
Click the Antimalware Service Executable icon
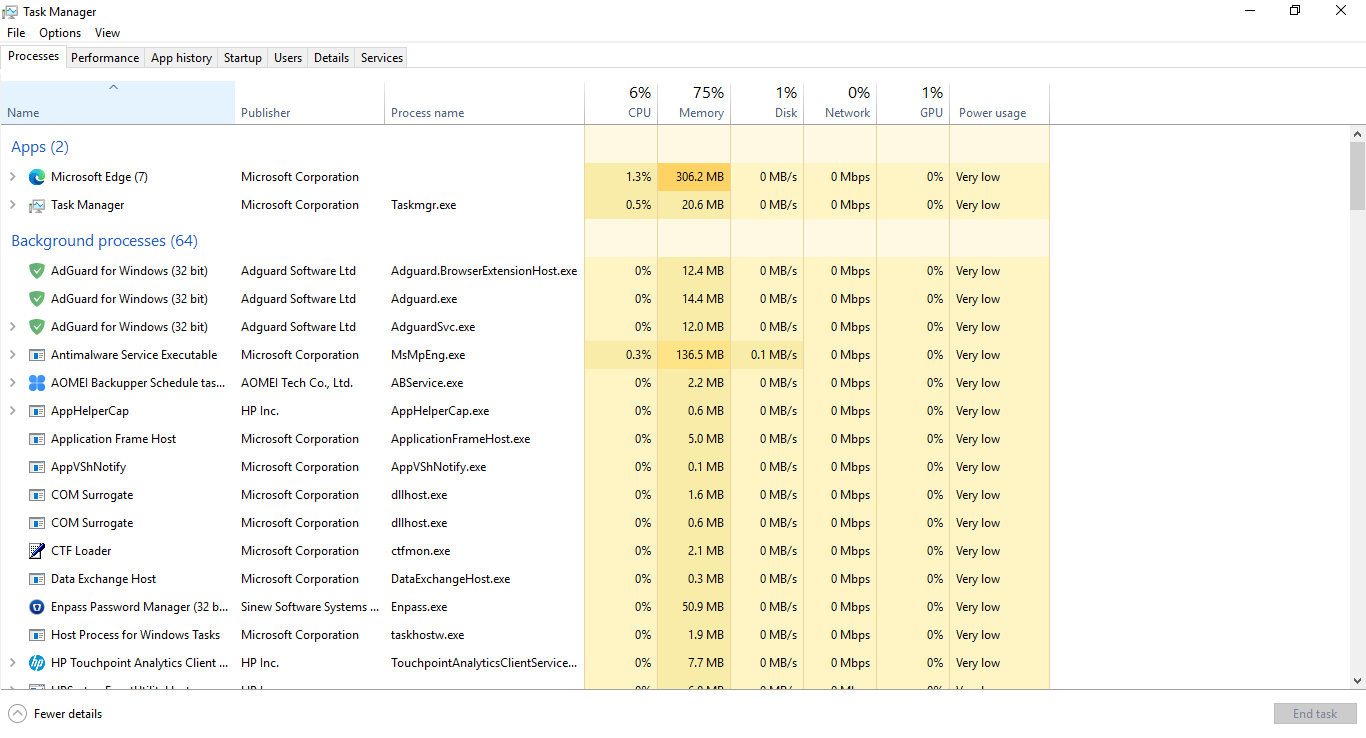click(x=37, y=355)
